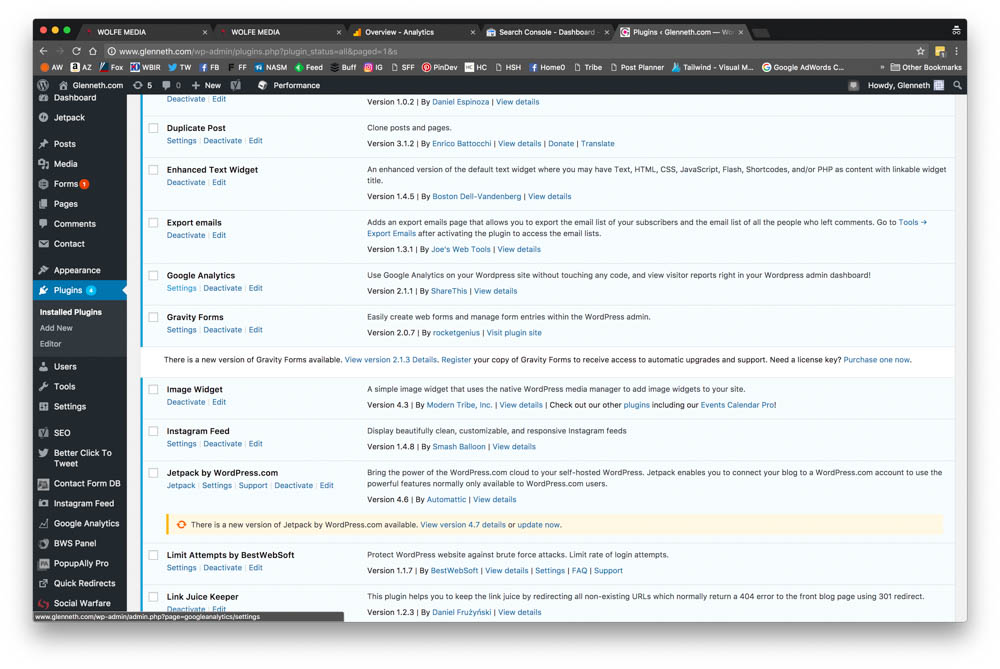Switch to Search Console - Dashboard tab
This screenshot has height=669, width=1000.
tap(545, 32)
